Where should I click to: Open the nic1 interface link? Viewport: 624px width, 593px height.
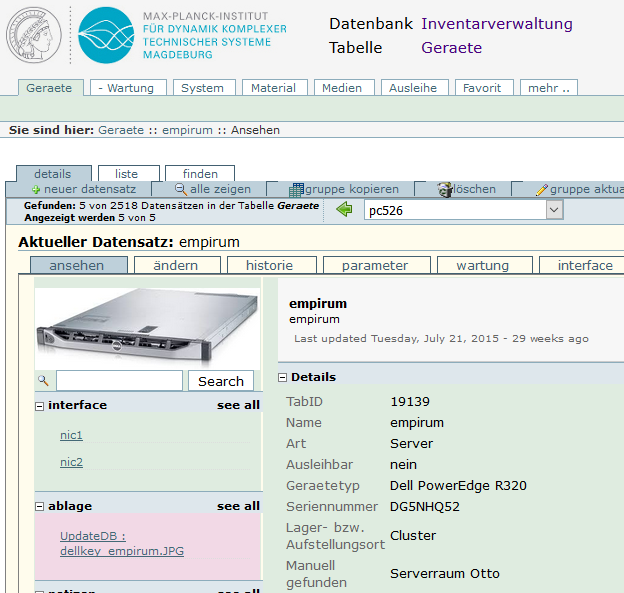71,435
